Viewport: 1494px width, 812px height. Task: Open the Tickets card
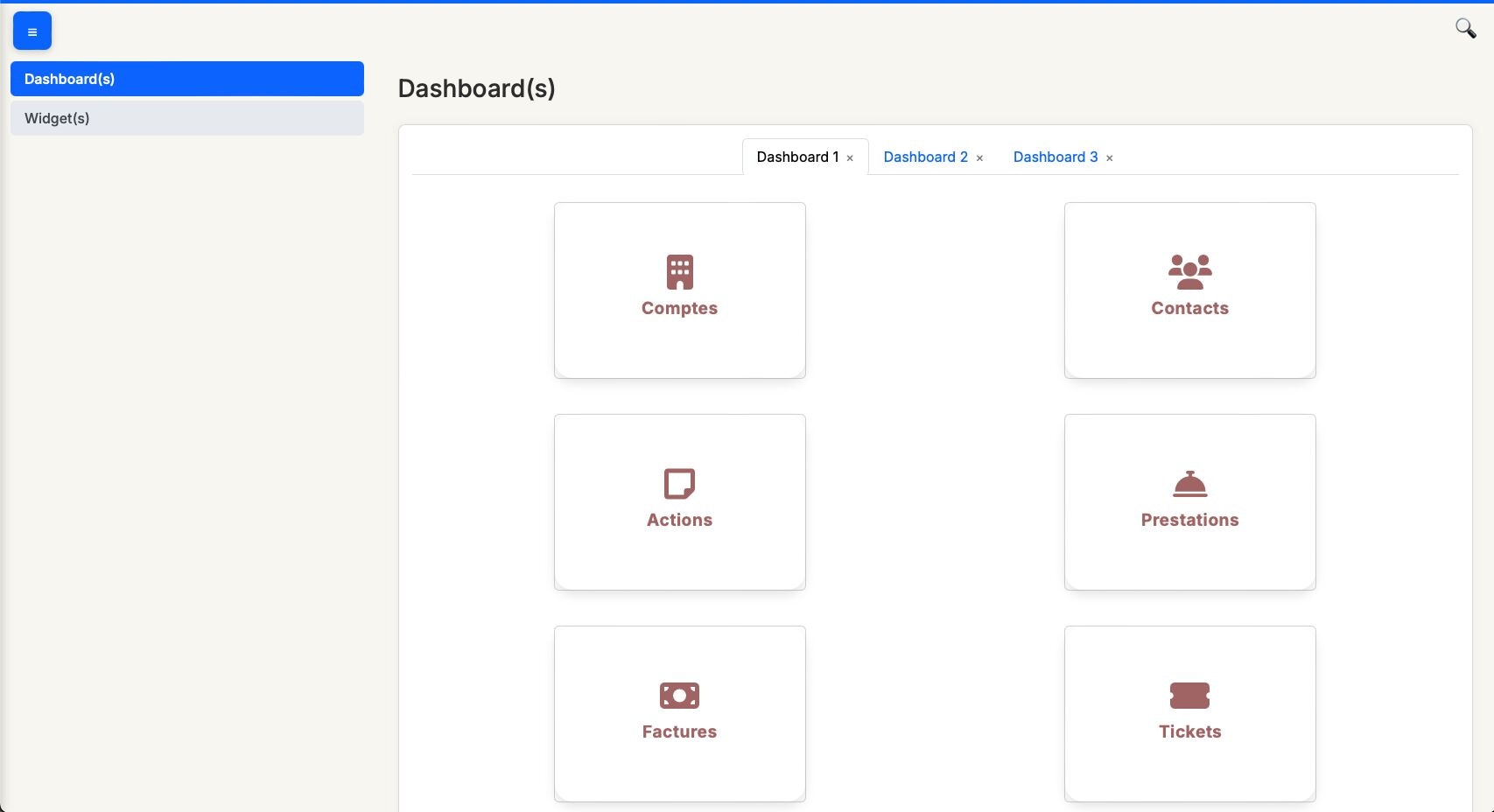1189,713
